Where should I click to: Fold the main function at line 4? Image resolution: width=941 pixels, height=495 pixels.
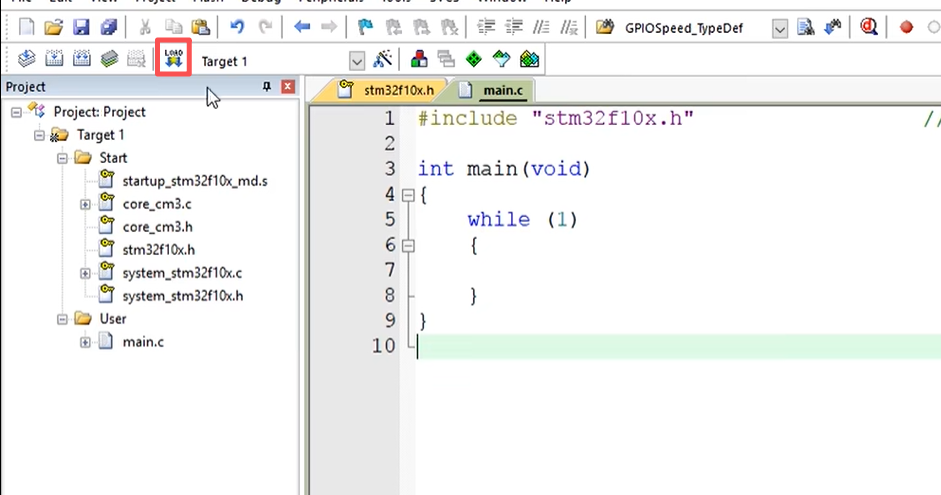coord(408,195)
